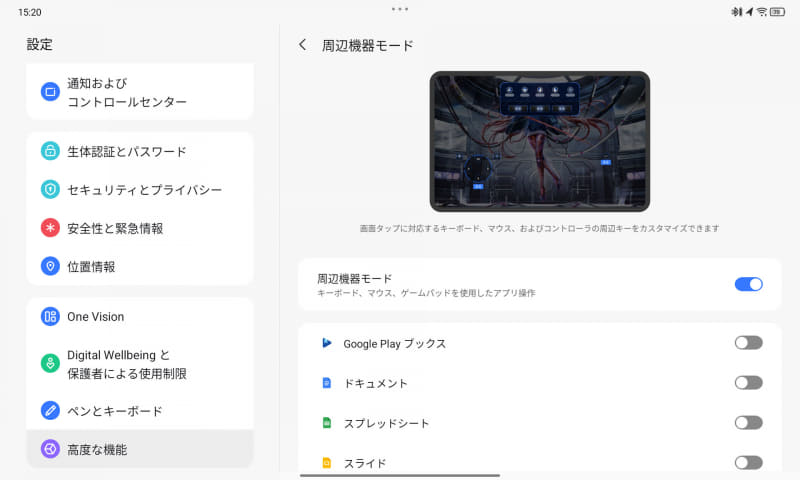Screen dimensions: 800x480
Task: Click the pen and keyboard pencil icon
Action: pos(50,410)
